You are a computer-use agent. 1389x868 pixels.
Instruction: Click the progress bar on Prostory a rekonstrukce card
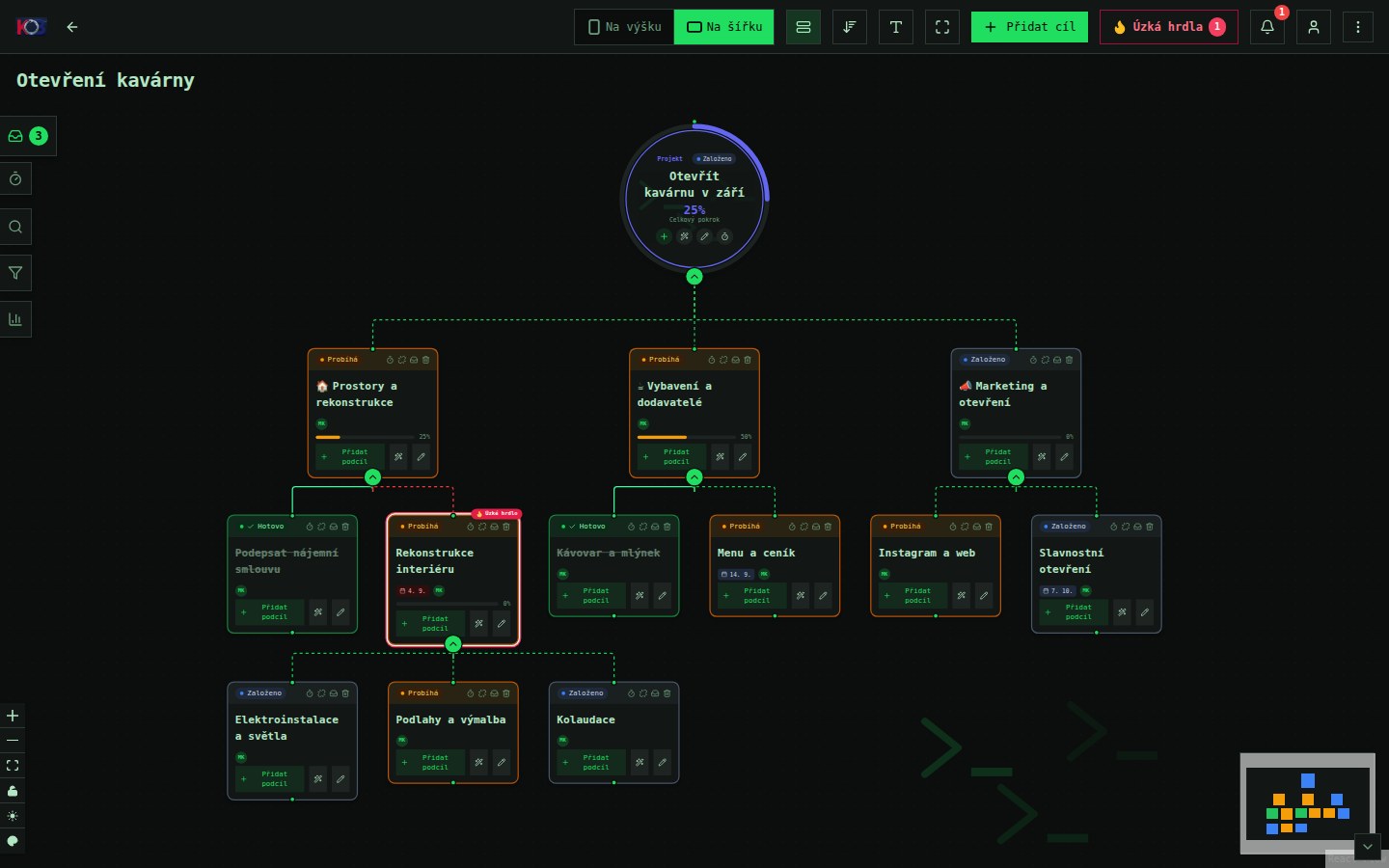367,437
